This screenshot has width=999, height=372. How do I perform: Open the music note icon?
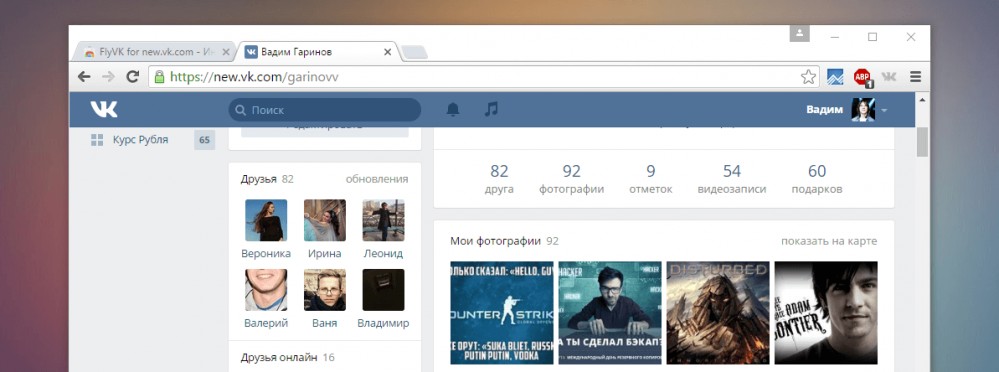click(x=491, y=110)
